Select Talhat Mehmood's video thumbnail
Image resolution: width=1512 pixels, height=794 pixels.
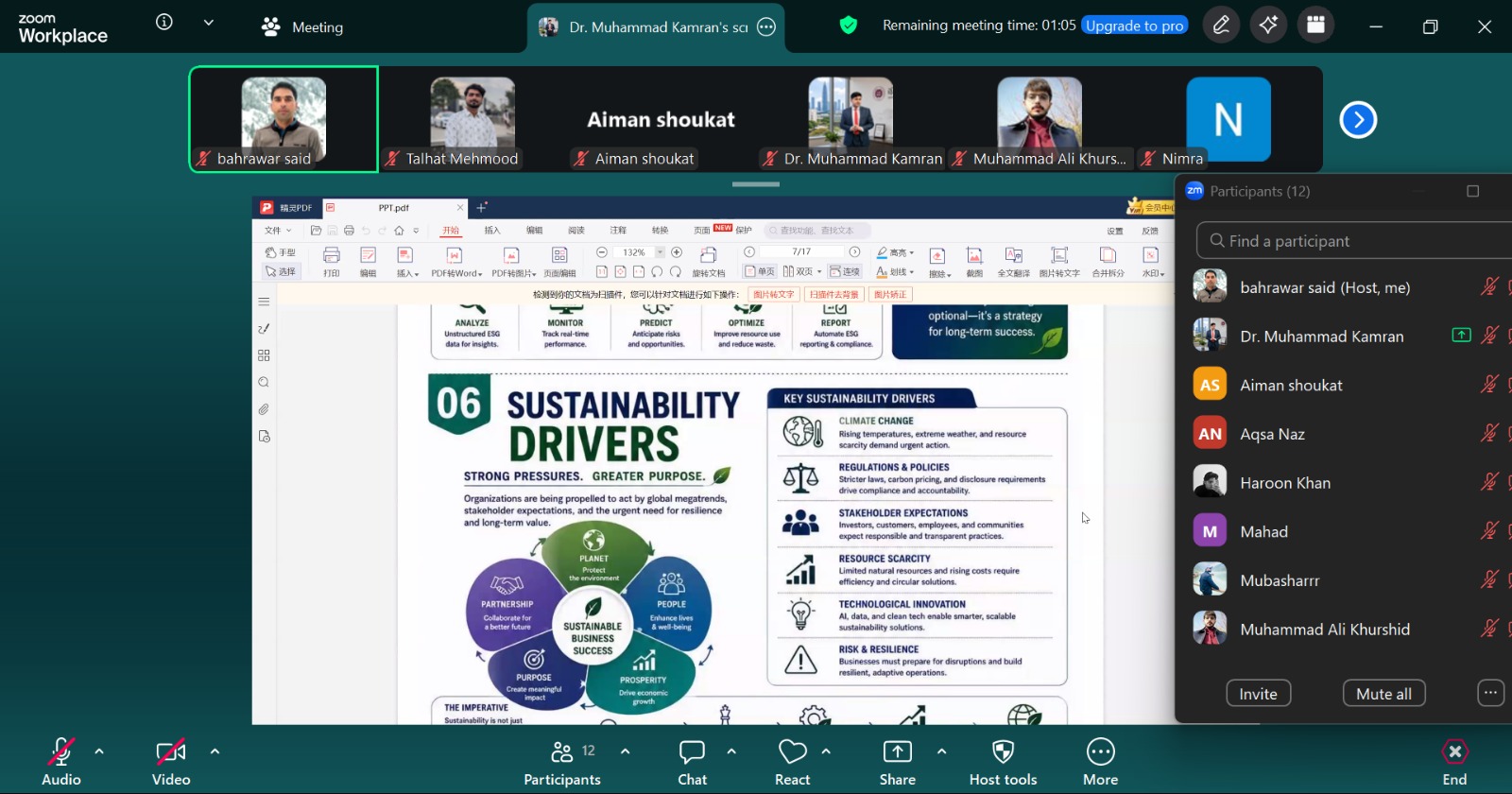[472, 119]
